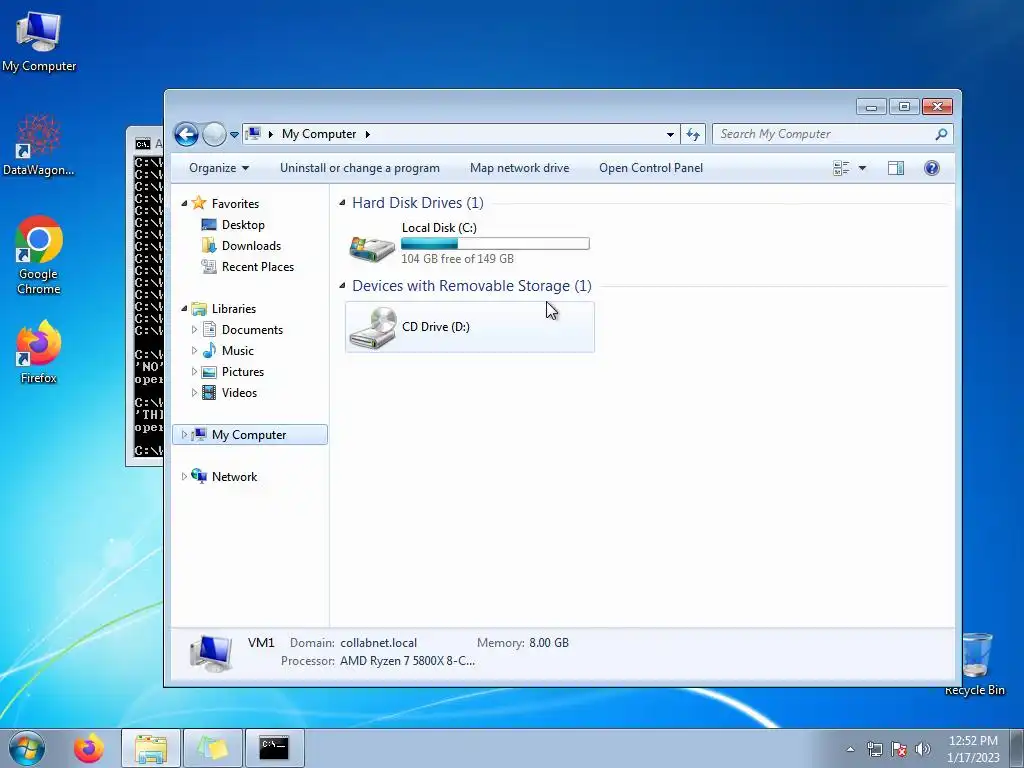Select Desktop under Favorites

(x=243, y=225)
